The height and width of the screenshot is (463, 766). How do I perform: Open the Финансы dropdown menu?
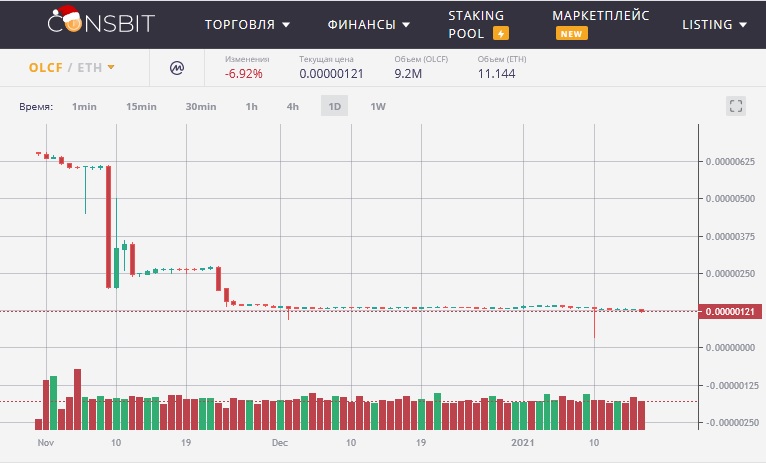click(x=369, y=24)
